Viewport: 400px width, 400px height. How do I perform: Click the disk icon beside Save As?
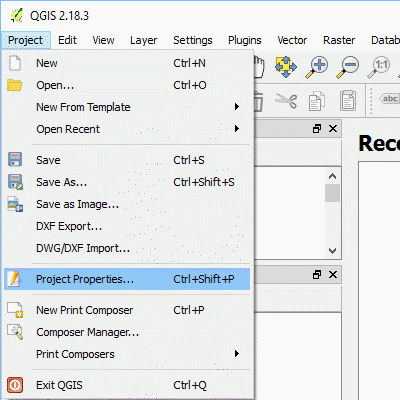click(x=15, y=182)
